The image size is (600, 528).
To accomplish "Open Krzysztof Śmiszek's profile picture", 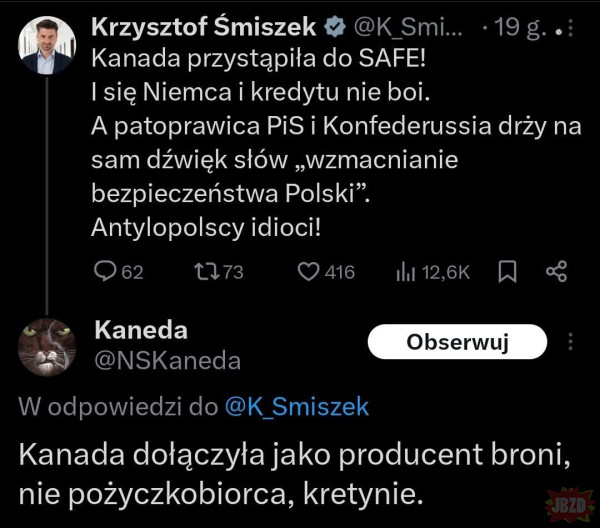I will pyautogui.click(x=47, y=45).
